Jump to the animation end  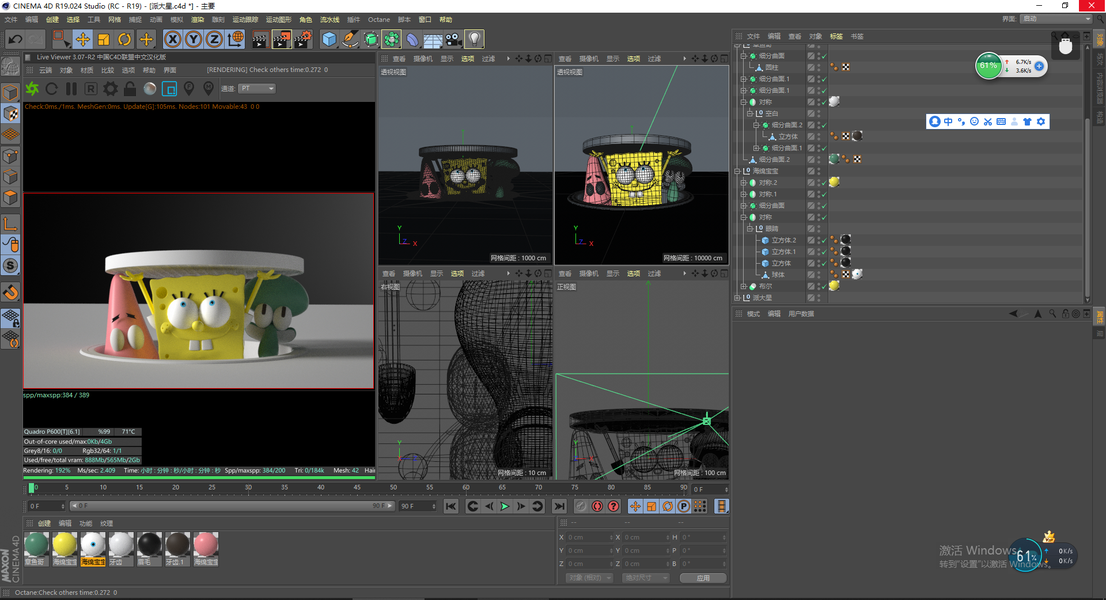[559, 506]
